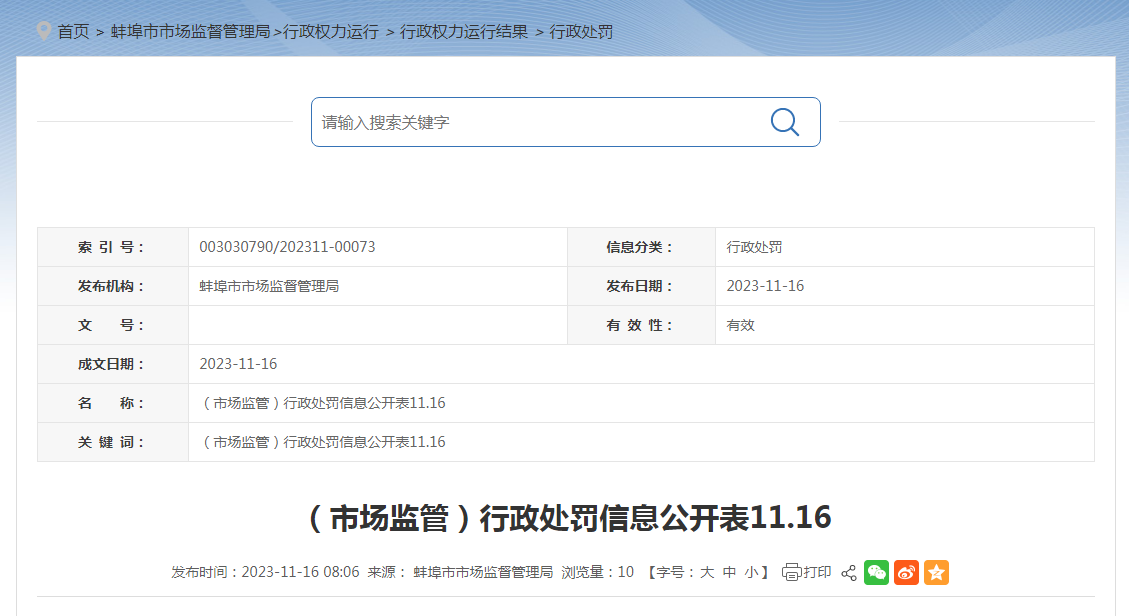This screenshot has width=1129, height=616.
Task: Open 蚌埠市市场监督管理局 breadcrumb link
Action: (191, 32)
